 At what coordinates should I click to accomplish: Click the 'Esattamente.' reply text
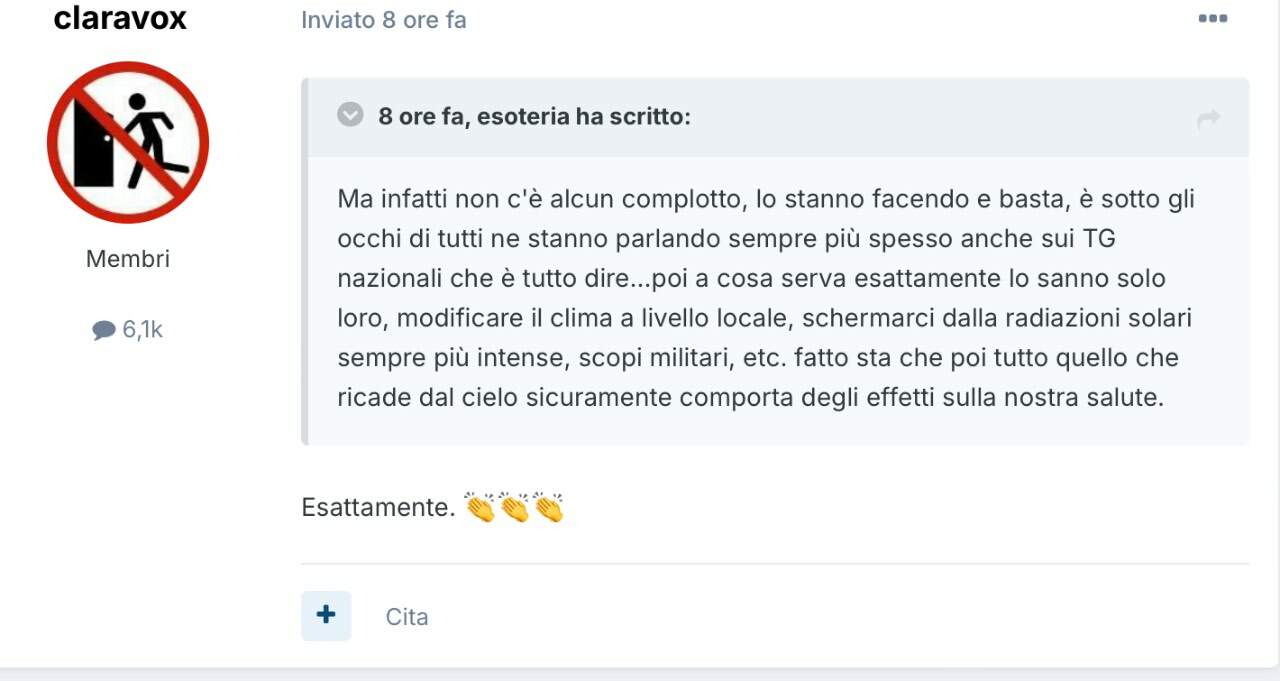[x=378, y=507]
